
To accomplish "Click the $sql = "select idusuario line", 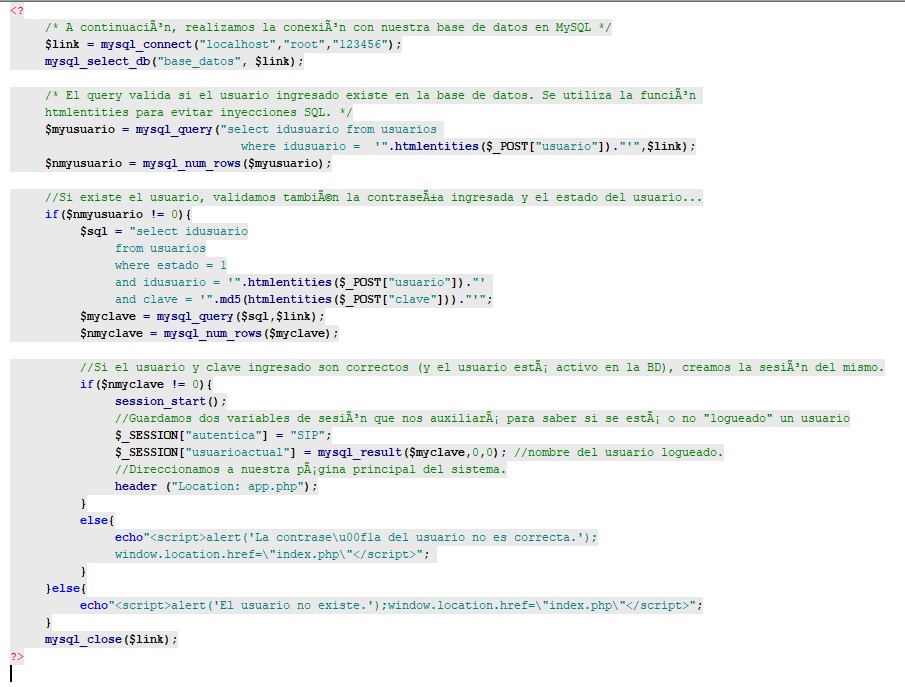I will (164, 231).
